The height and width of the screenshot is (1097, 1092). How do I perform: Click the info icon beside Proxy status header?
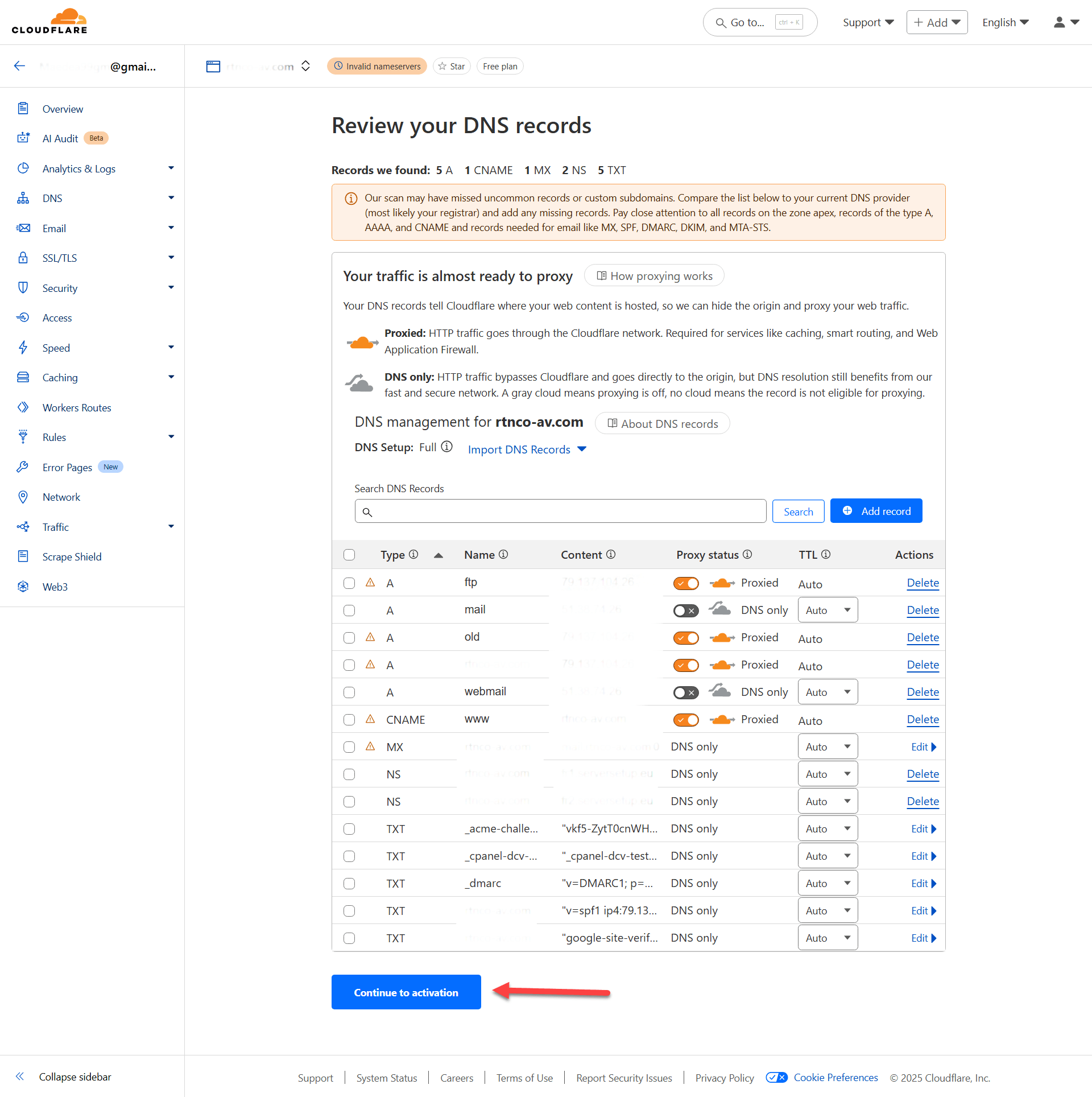click(747, 554)
